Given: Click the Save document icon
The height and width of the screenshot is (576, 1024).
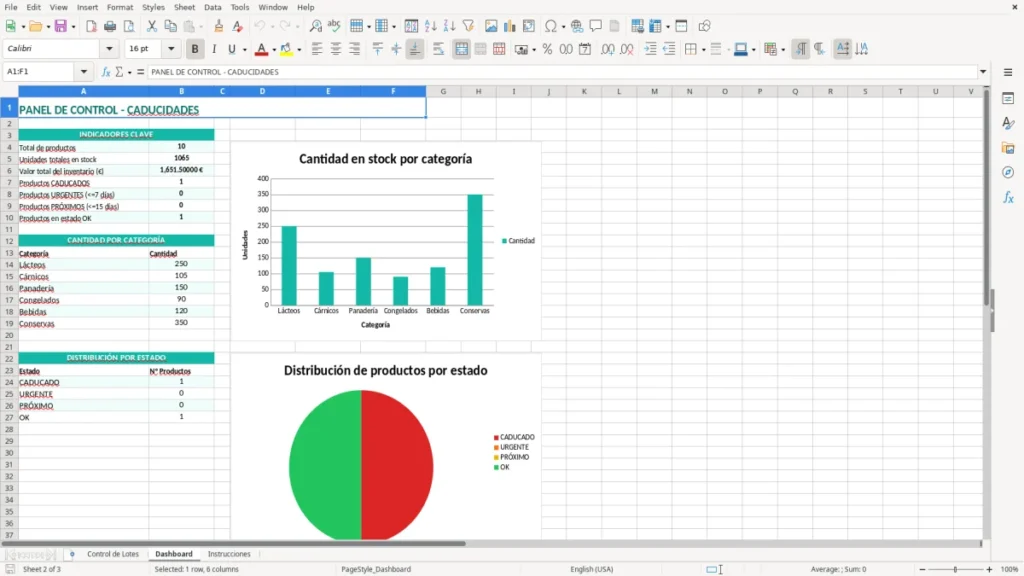Looking at the screenshot, I should tap(61, 26).
